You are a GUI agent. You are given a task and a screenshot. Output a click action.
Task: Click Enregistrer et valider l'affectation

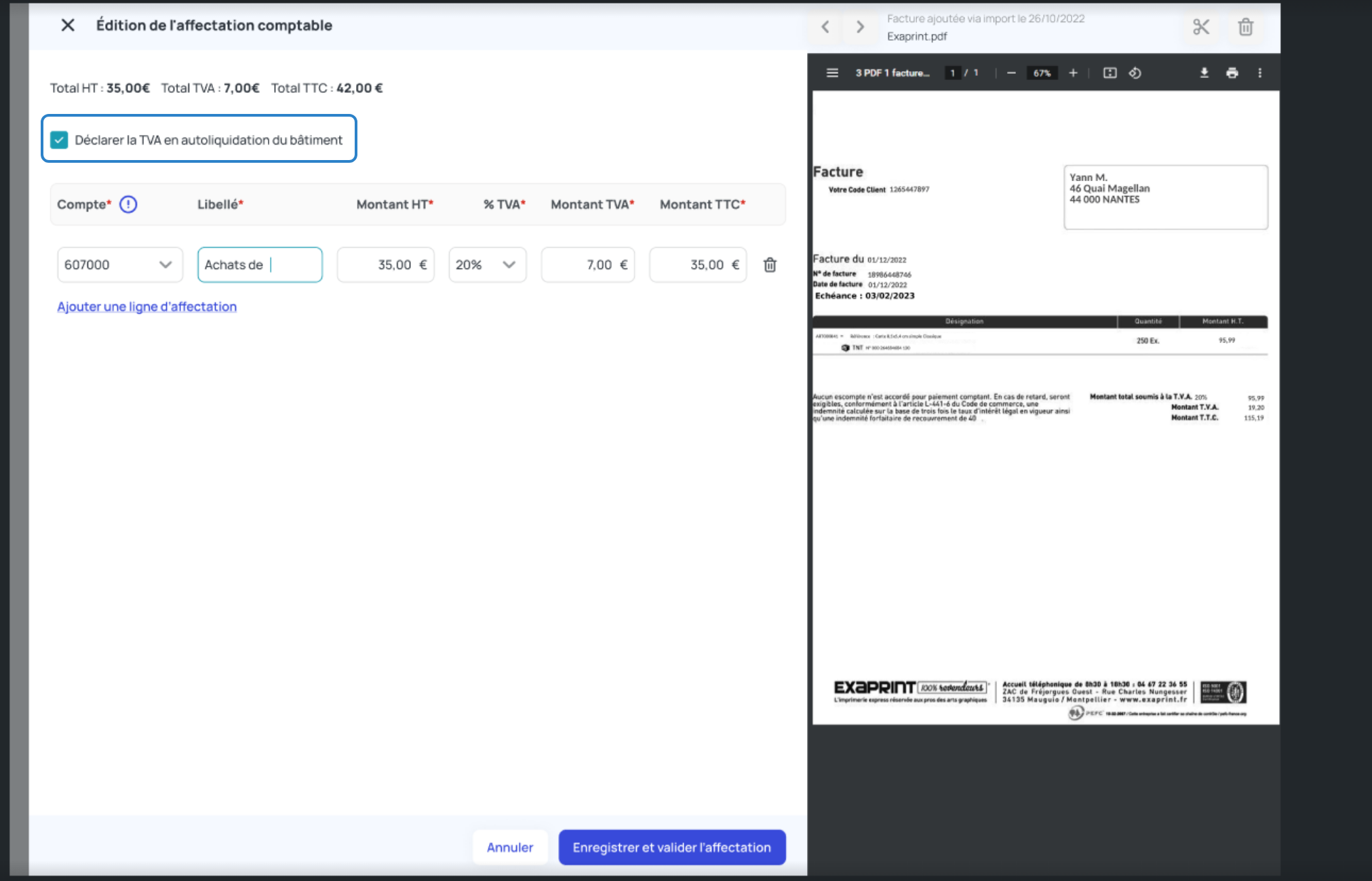[671, 847]
